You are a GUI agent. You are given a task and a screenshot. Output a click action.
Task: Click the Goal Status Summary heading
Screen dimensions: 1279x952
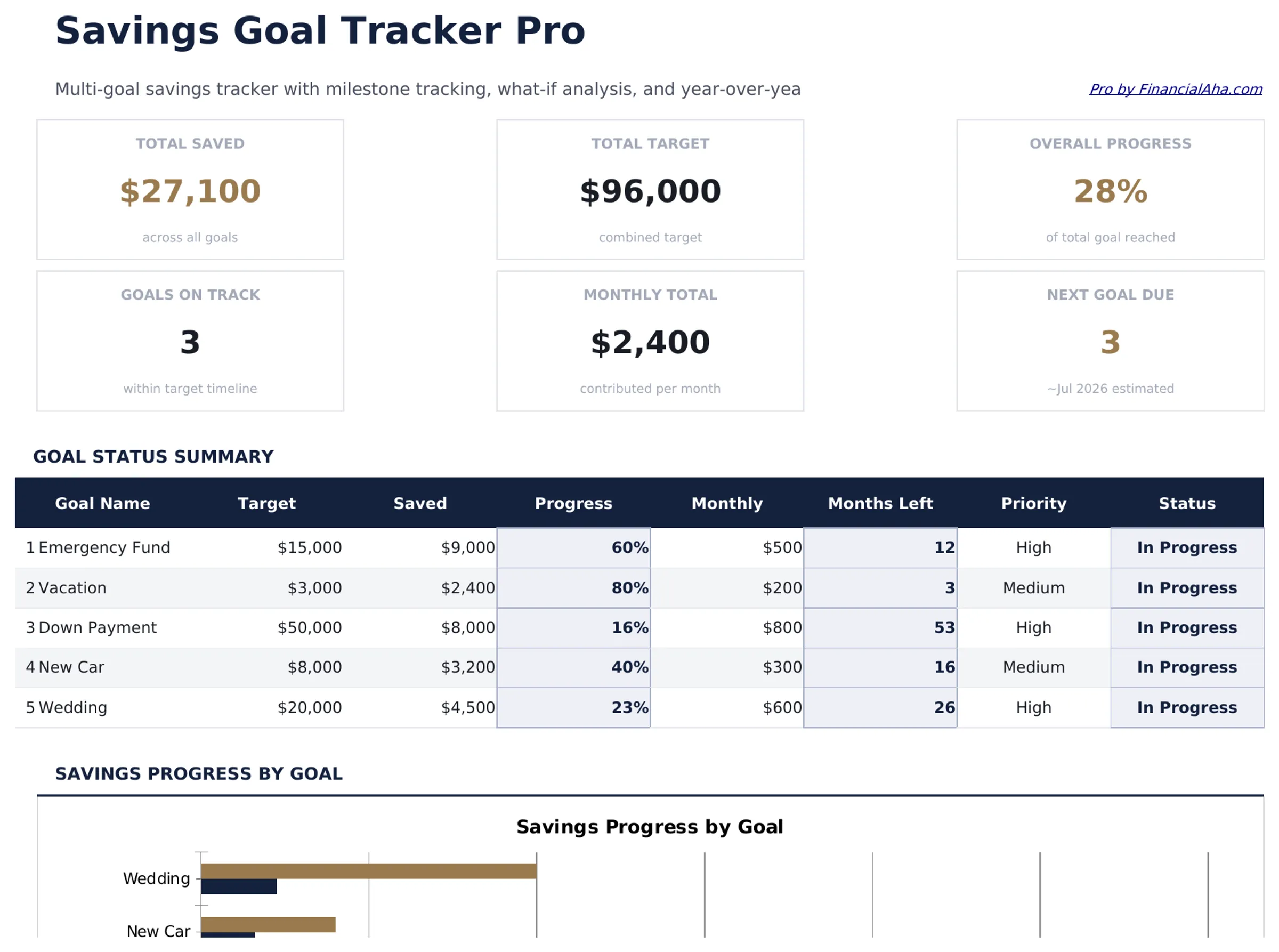(x=153, y=456)
